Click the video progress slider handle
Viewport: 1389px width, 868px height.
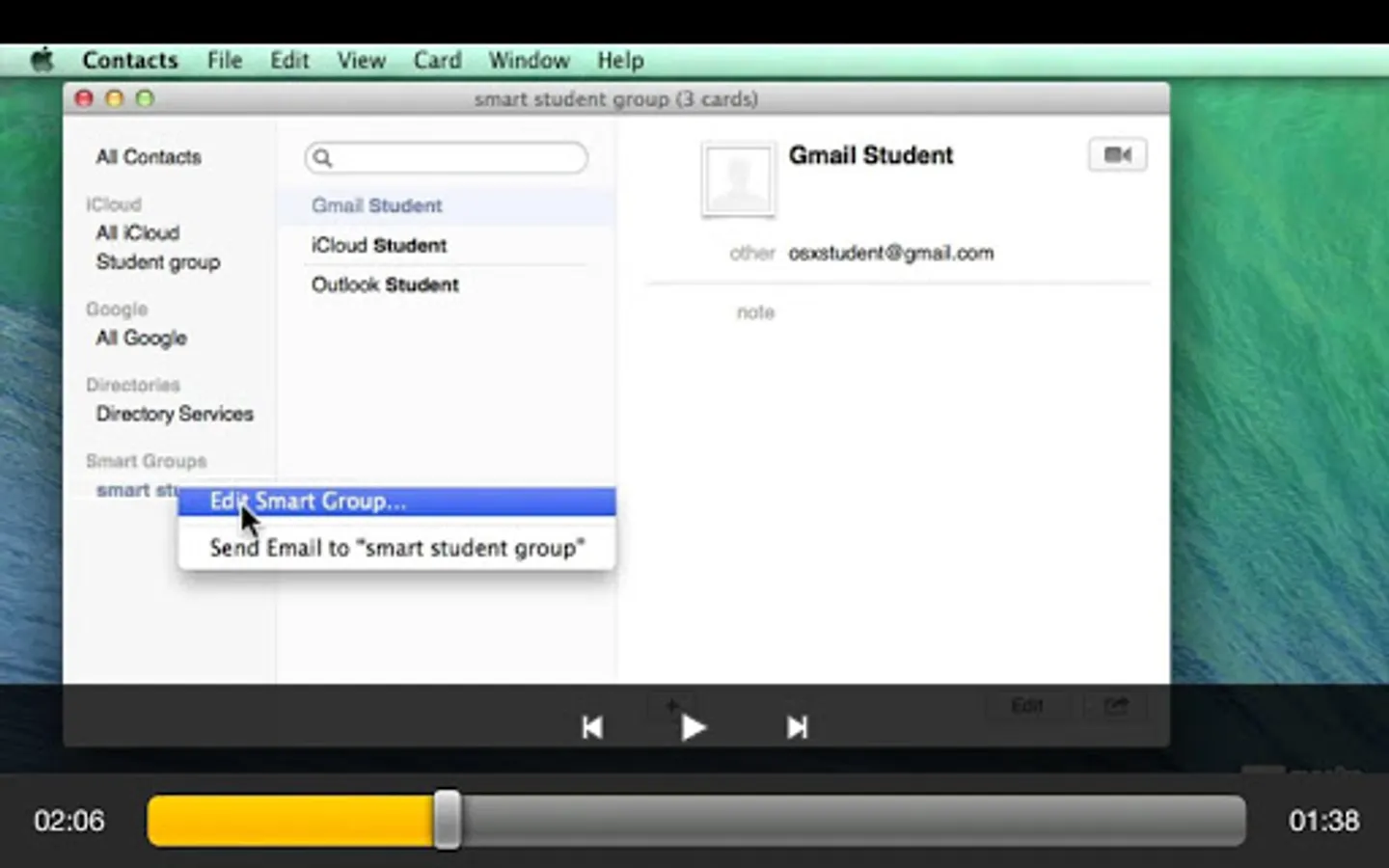(447, 820)
